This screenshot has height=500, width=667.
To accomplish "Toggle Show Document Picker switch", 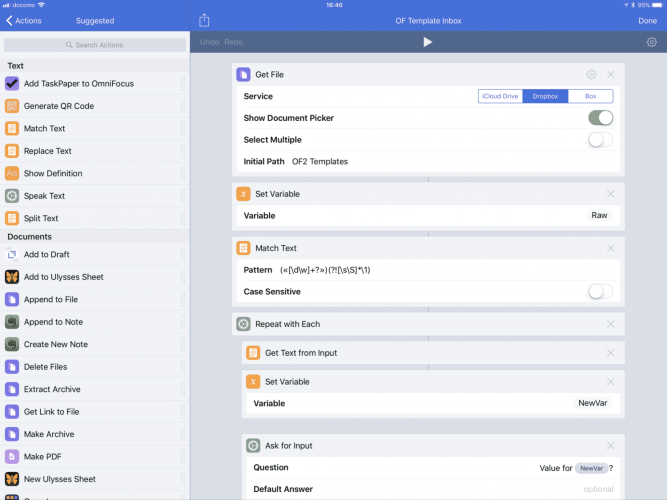I will point(600,118).
